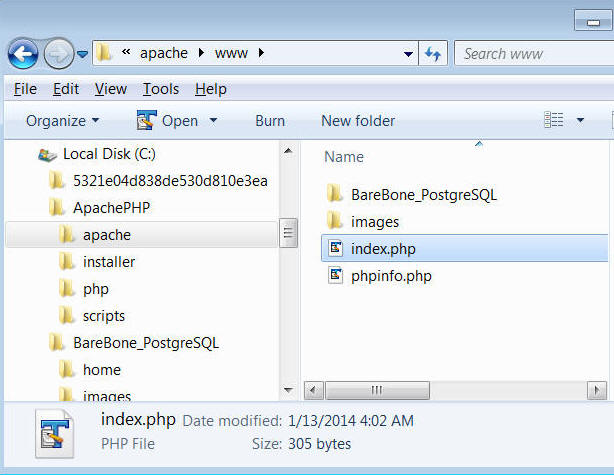Select the home folder in tree
The height and width of the screenshot is (475, 614).
coord(102,370)
